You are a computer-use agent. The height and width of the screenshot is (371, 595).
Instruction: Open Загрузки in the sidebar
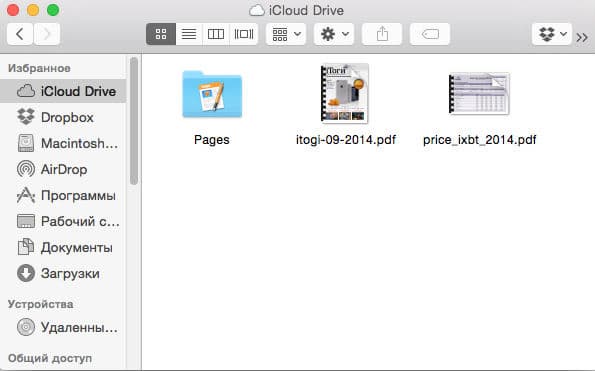coord(63,273)
